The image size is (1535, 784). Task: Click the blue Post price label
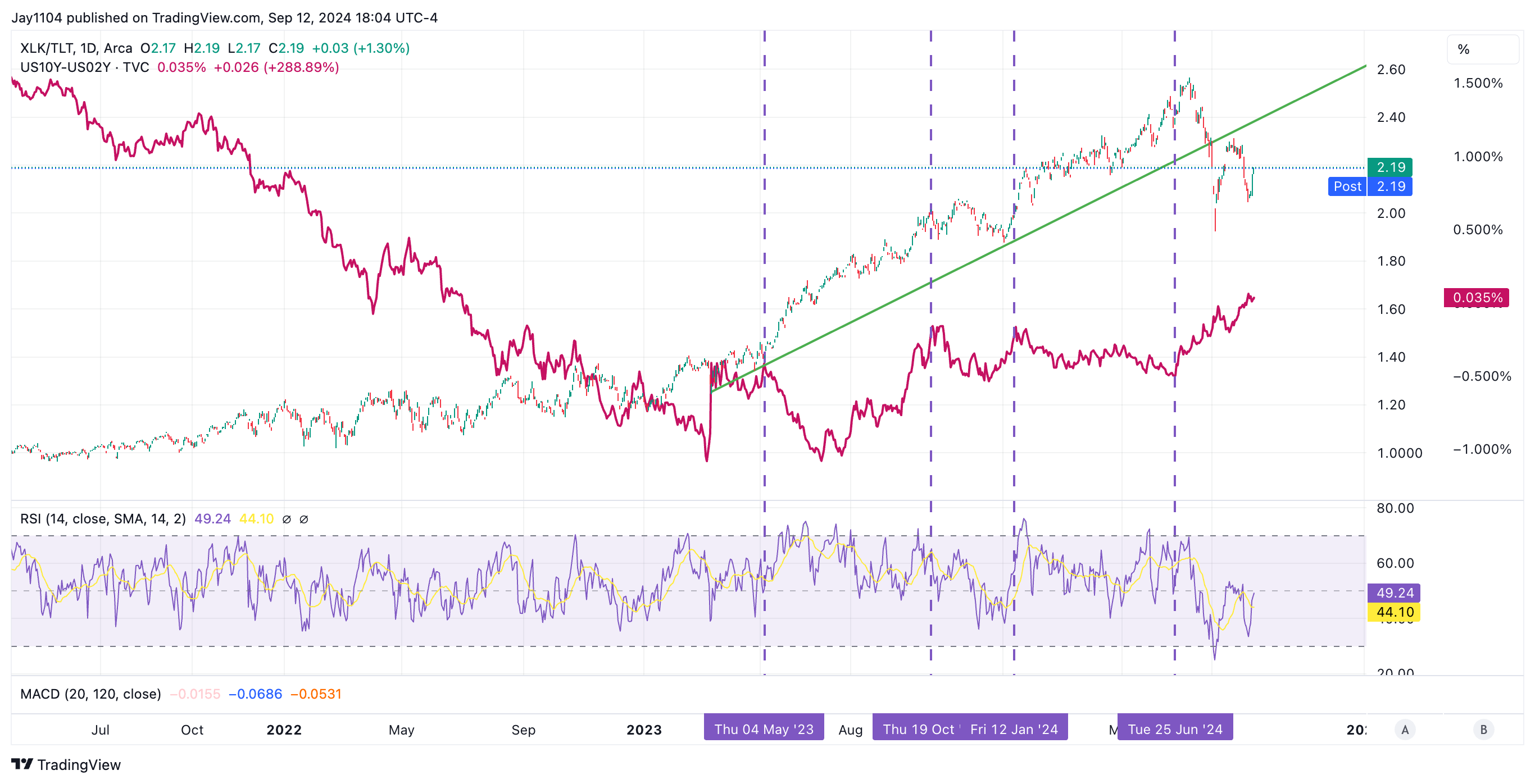click(1347, 186)
